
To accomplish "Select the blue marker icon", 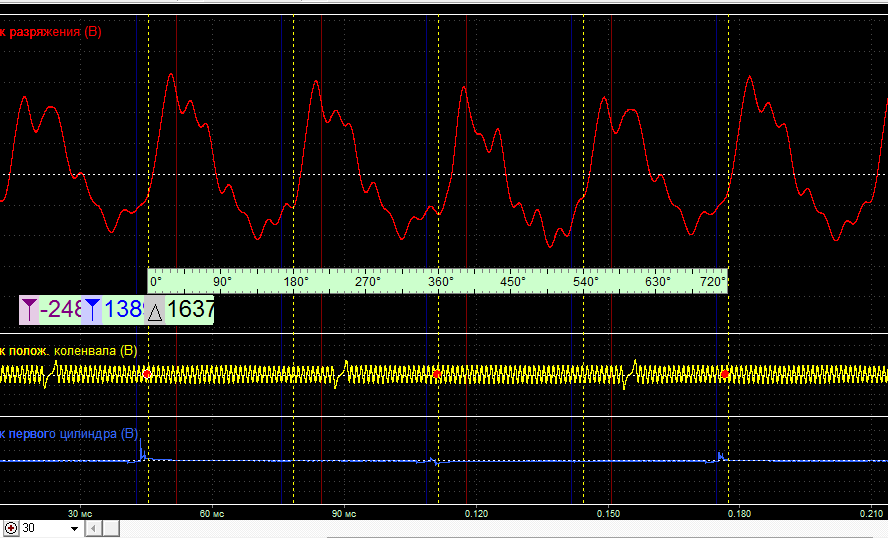I will [x=92, y=310].
